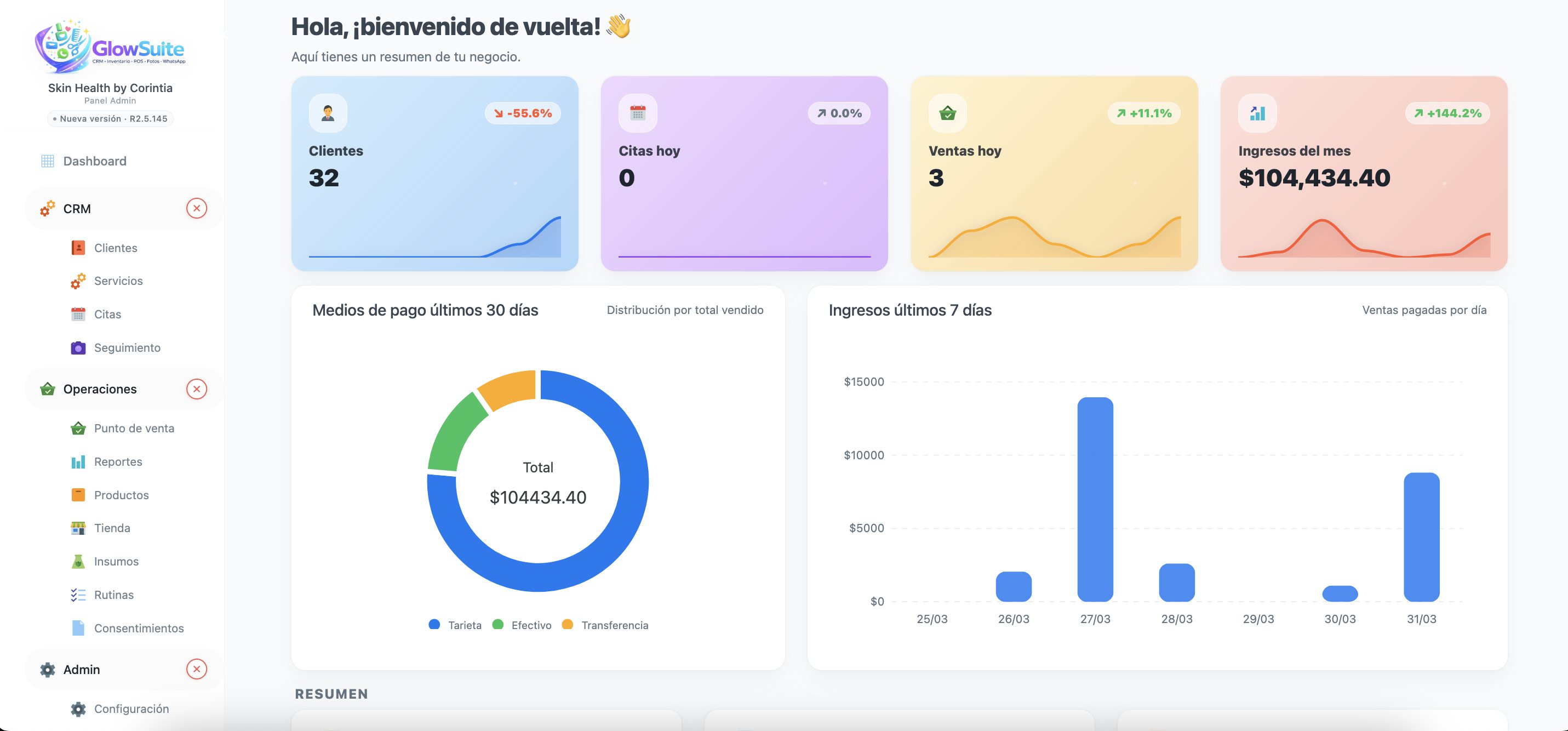Click the Admin gear icon
1568x731 pixels.
48,670
